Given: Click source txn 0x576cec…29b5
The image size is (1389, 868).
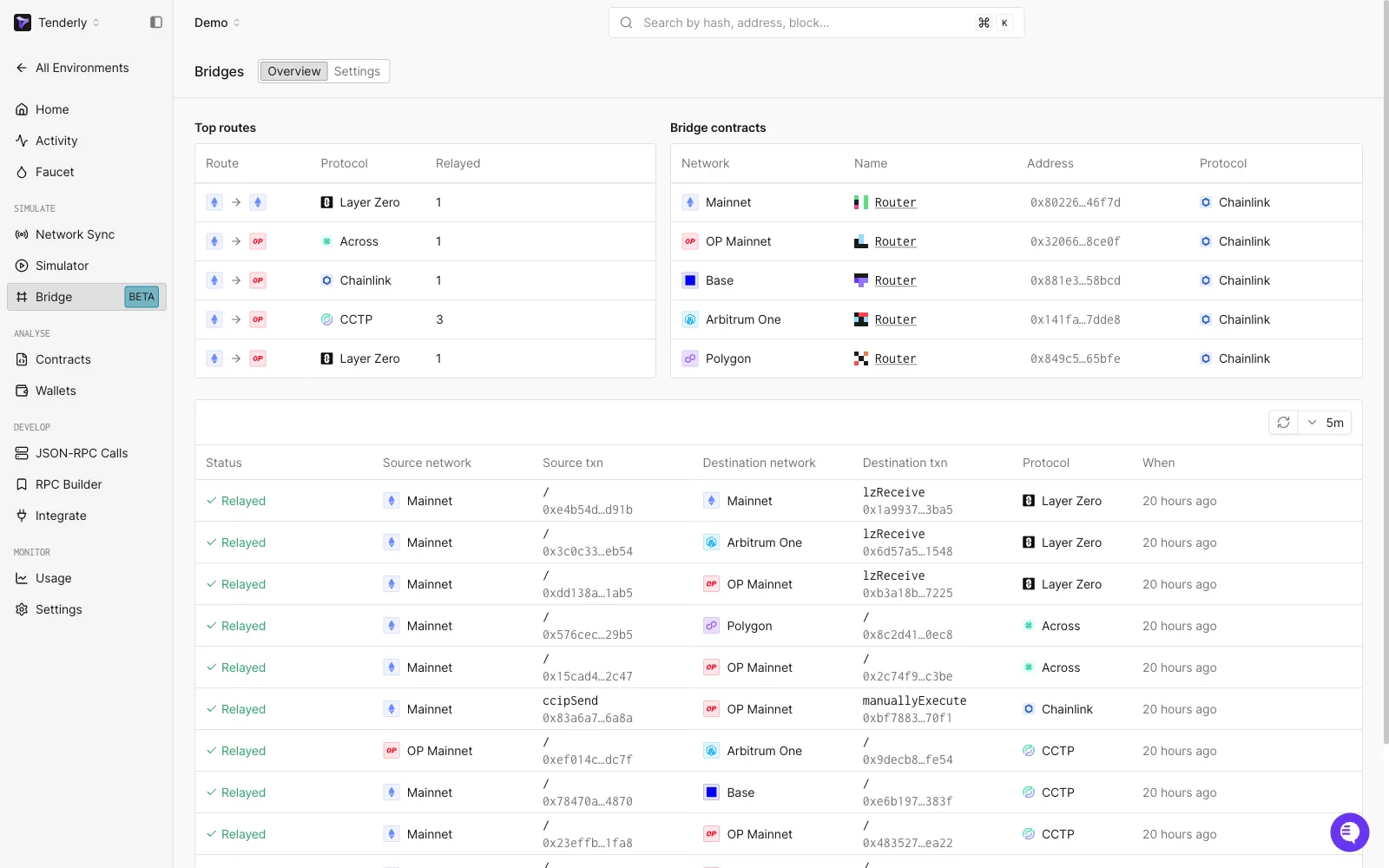Looking at the screenshot, I should [588, 635].
